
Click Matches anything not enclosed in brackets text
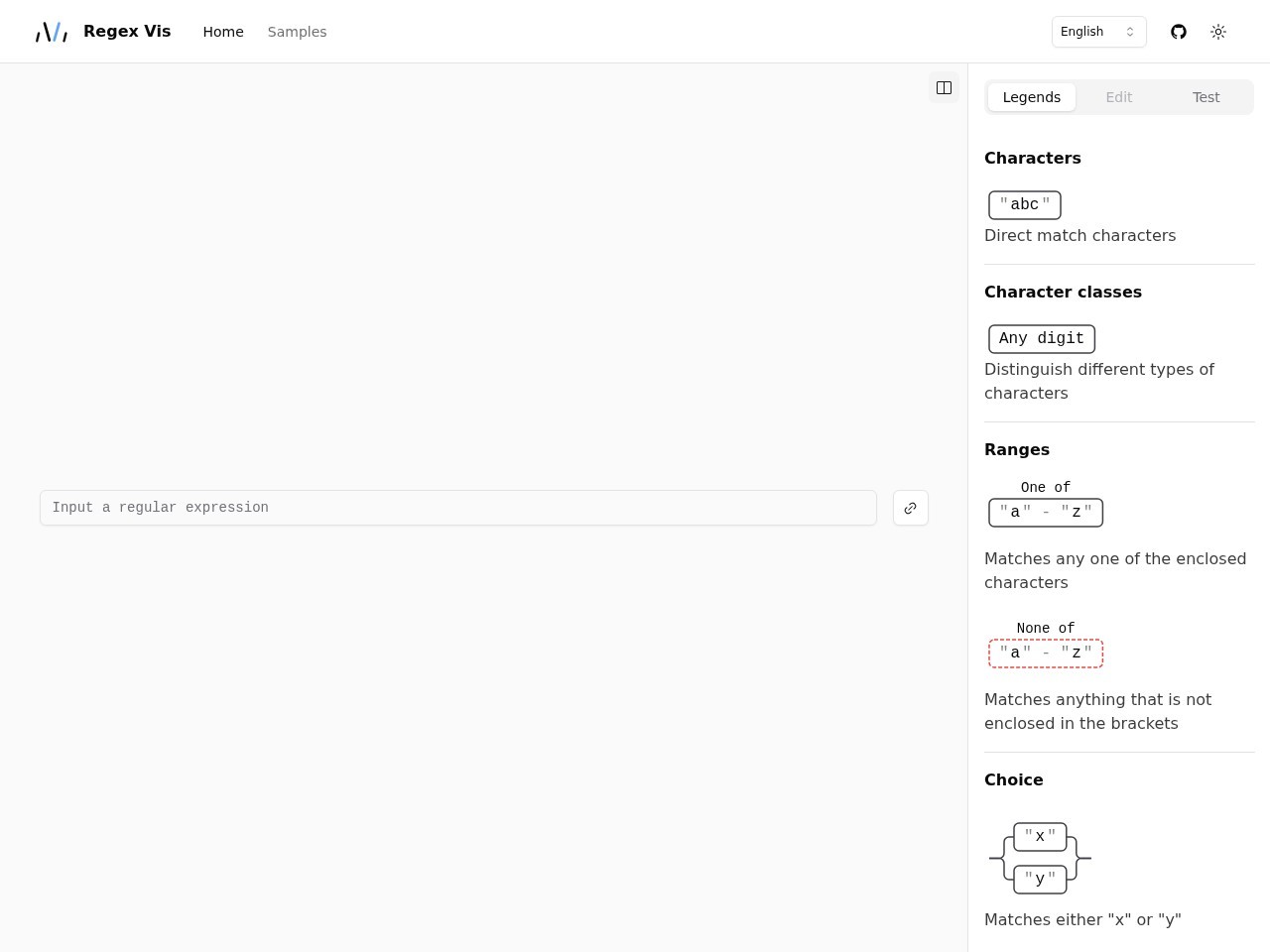pos(1097,712)
